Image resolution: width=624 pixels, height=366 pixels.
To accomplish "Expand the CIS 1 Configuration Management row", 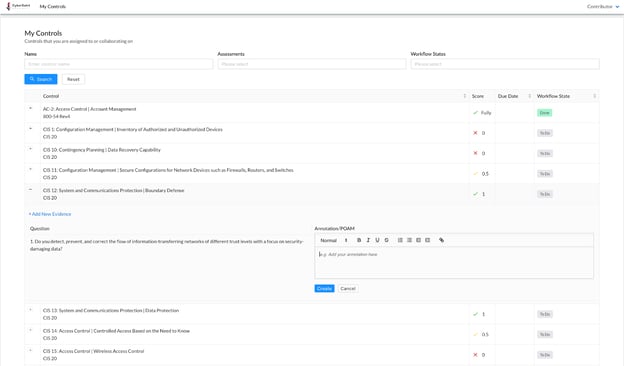I will click(31, 129).
